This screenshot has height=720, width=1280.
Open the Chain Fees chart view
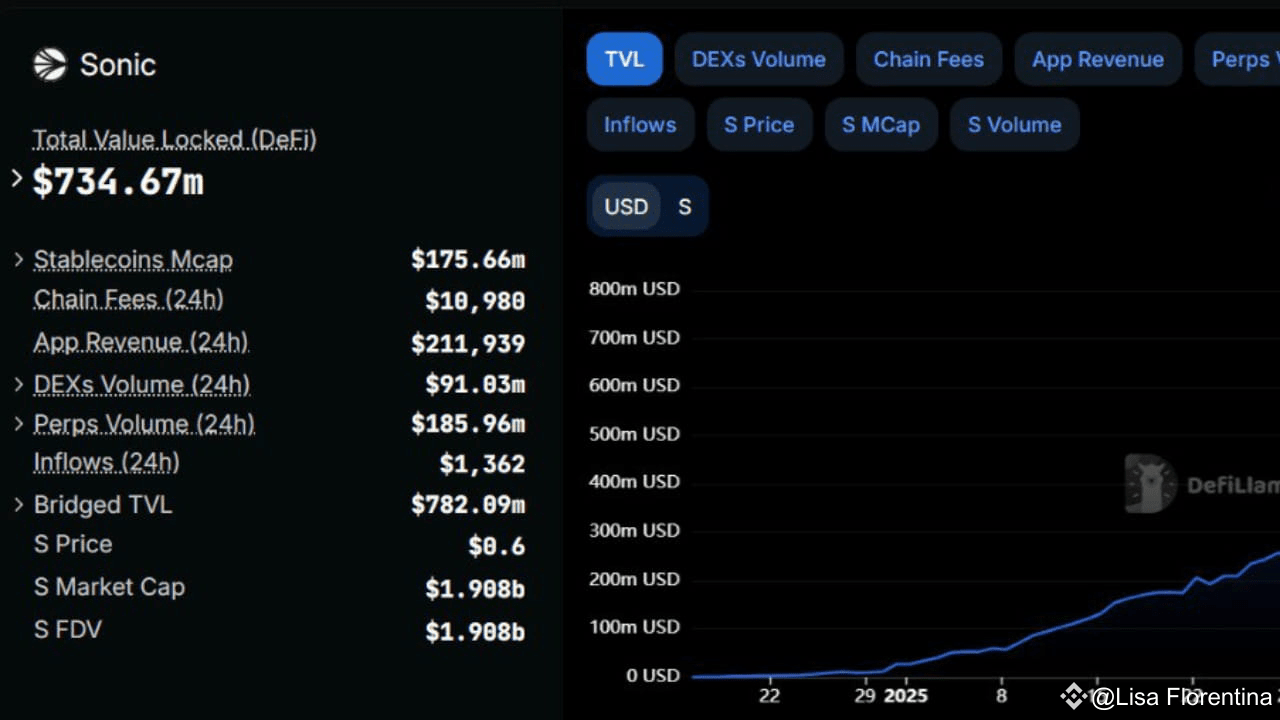point(928,59)
